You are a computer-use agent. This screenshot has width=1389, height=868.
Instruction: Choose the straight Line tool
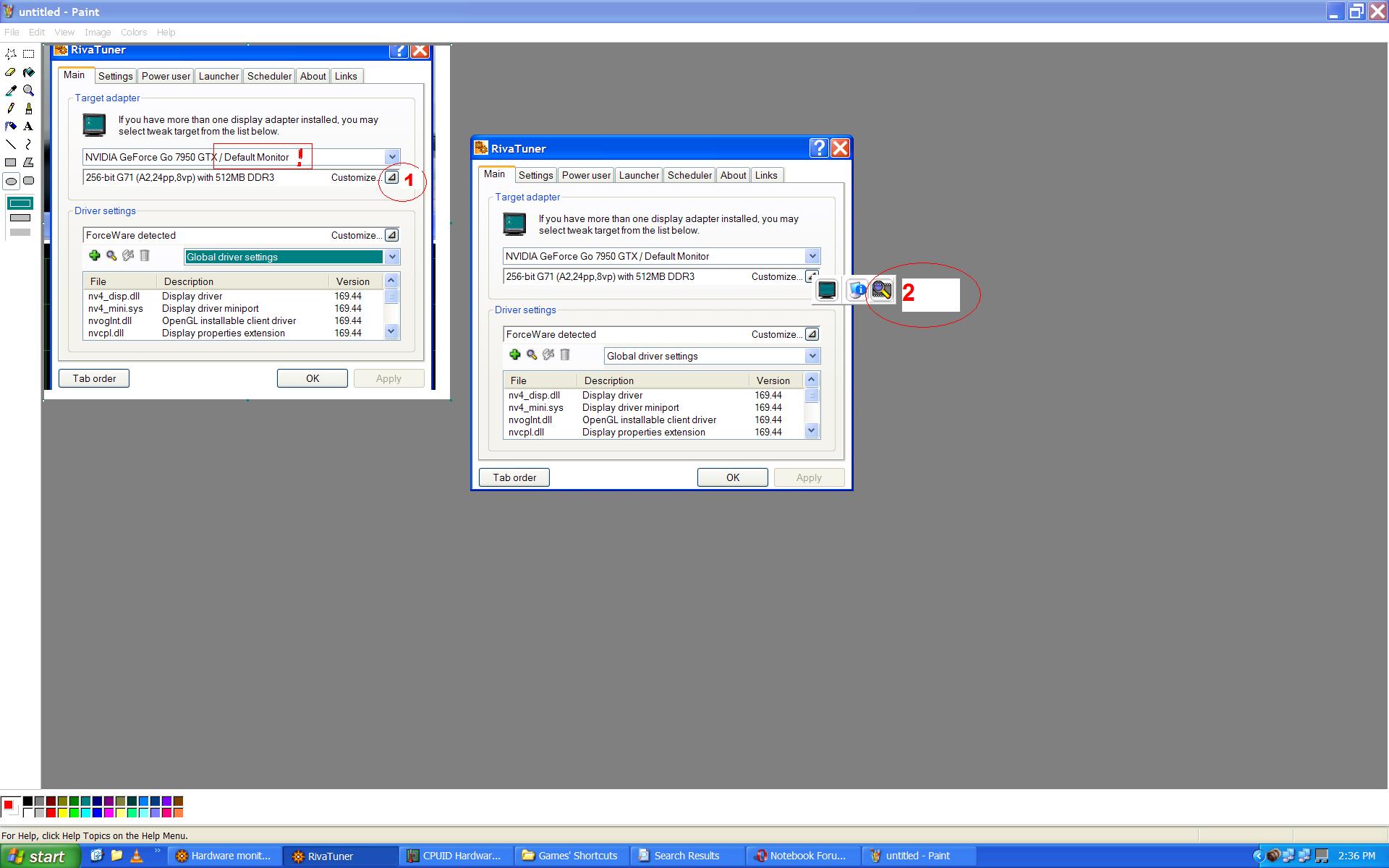(x=11, y=145)
